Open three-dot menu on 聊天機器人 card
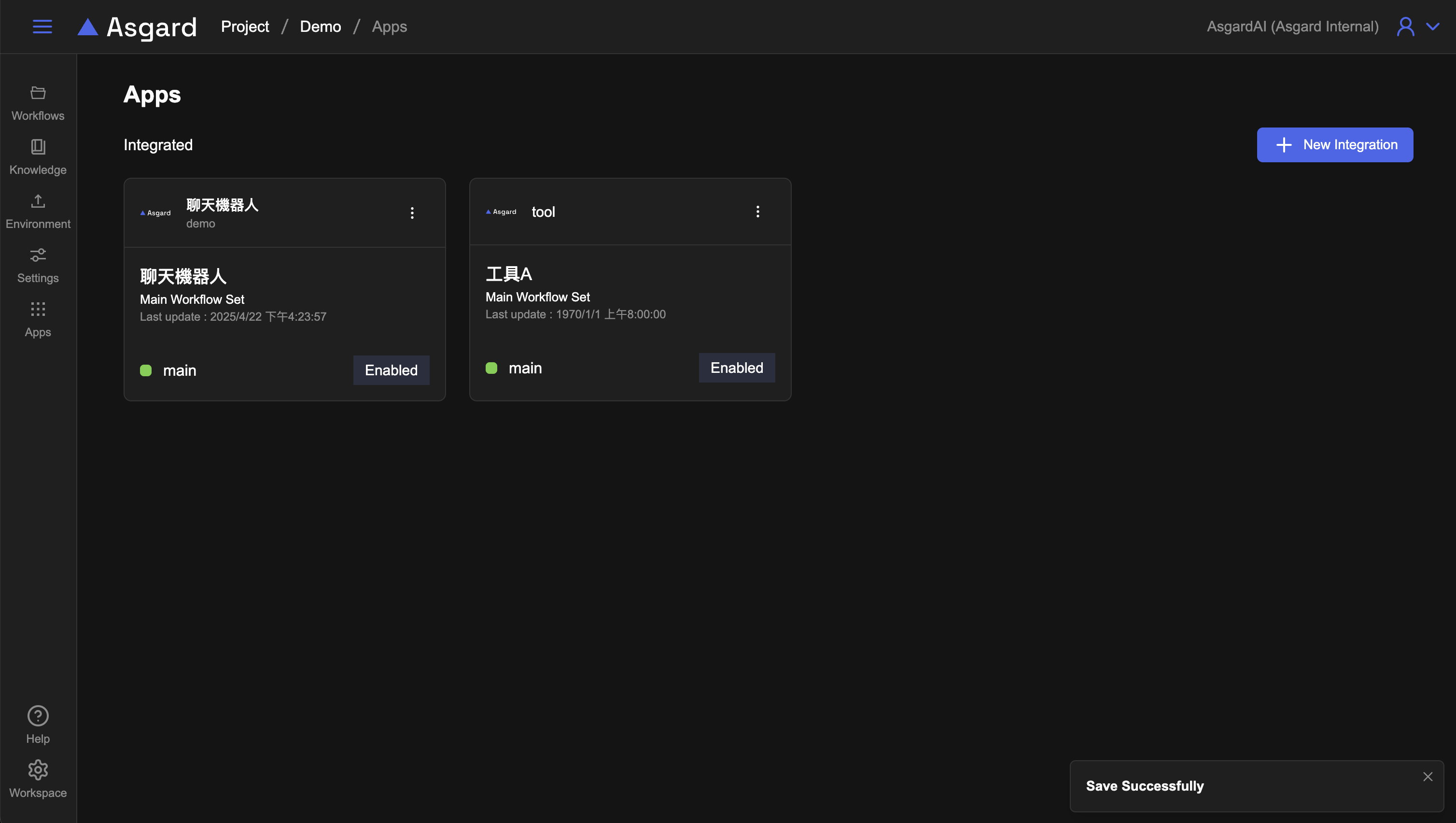1456x823 pixels. pyautogui.click(x=412, y=213)
